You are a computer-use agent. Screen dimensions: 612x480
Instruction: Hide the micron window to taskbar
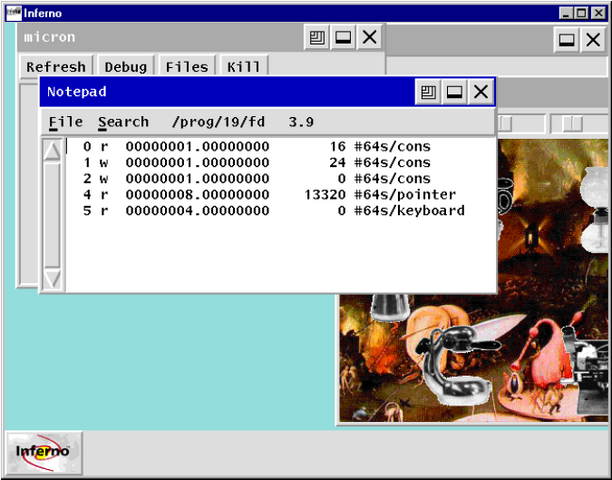(343, 37)
